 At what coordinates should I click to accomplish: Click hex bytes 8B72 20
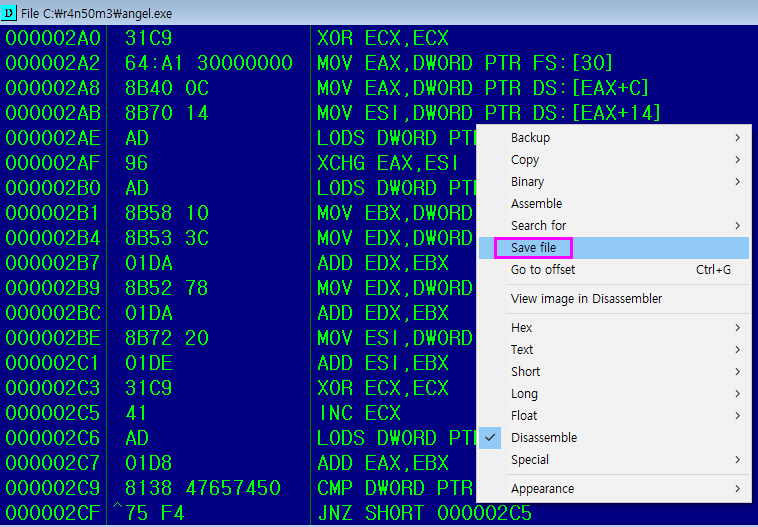[167, 338]
